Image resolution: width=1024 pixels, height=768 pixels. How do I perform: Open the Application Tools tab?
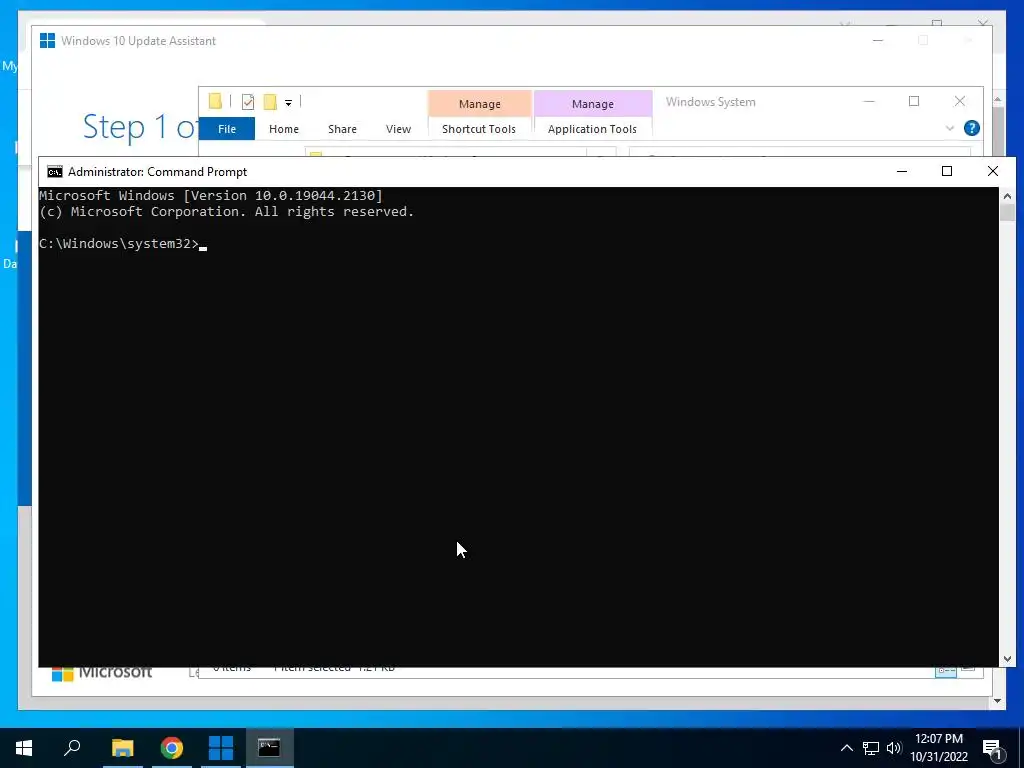(592, 129)
